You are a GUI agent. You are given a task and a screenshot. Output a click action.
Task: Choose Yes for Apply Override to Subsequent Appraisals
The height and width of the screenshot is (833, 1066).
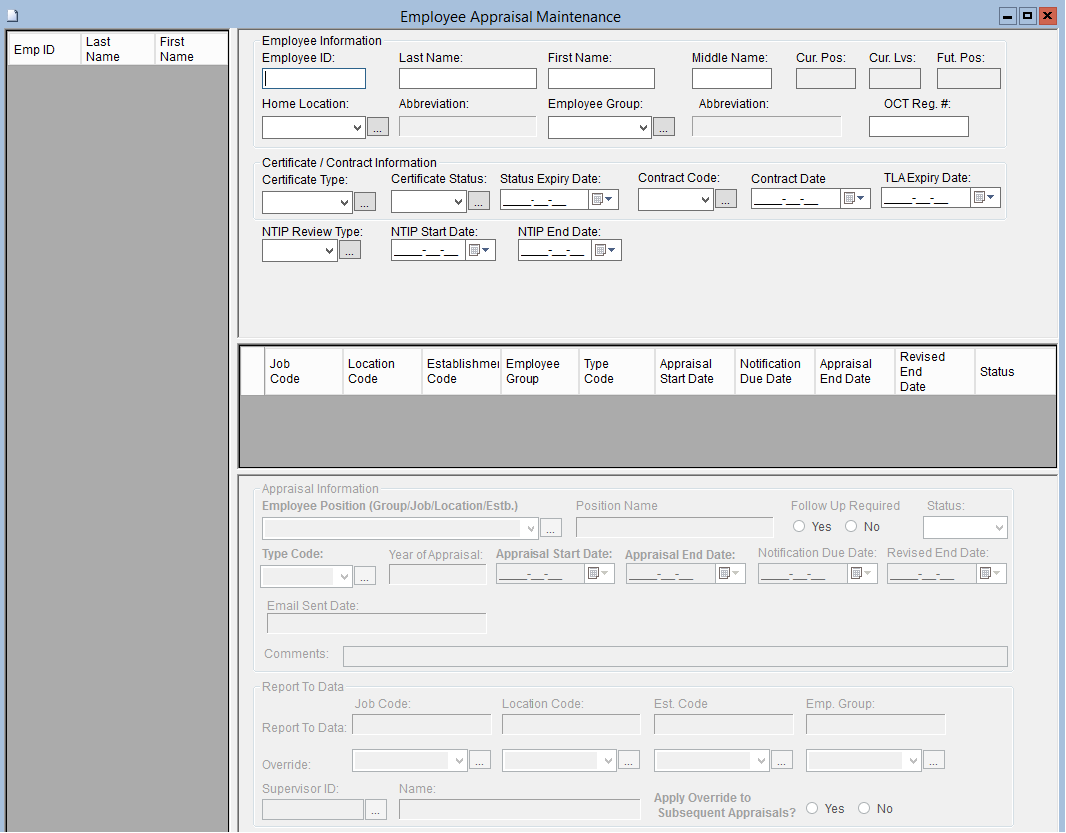tap(812, 808)
